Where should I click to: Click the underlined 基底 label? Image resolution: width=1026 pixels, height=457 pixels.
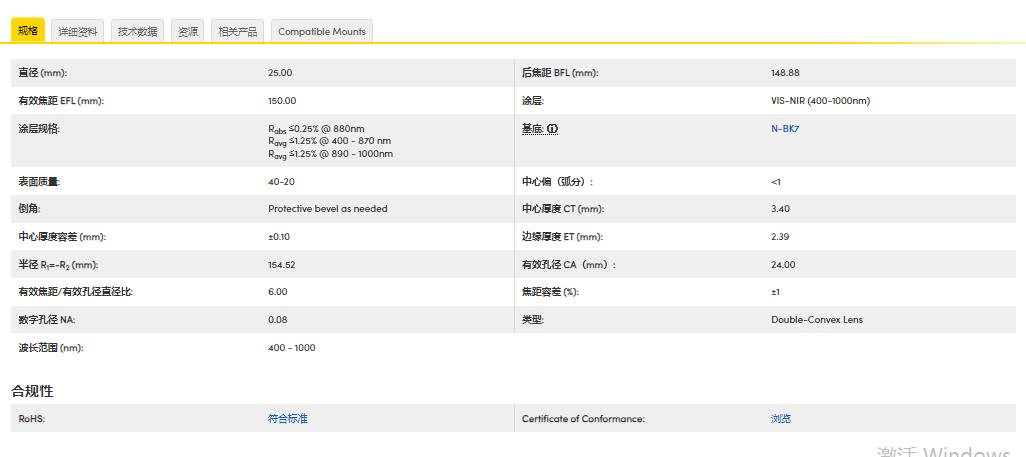coord(532,129)
